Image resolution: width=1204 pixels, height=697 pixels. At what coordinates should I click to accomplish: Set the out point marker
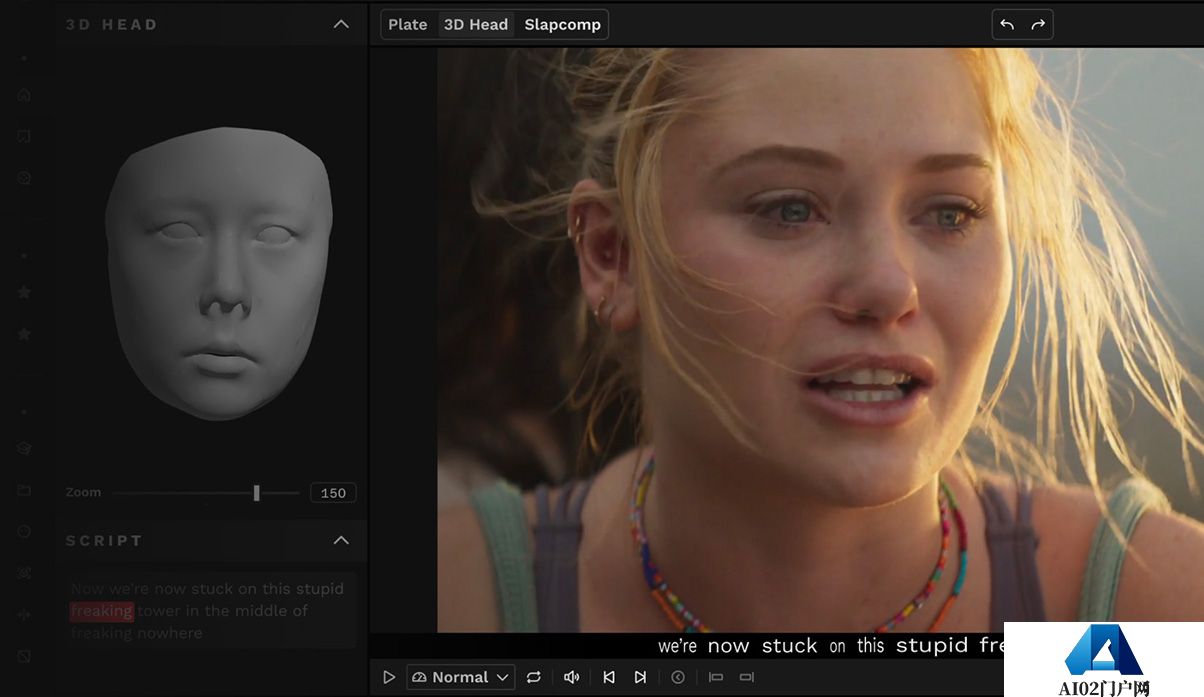click(746, 677)
